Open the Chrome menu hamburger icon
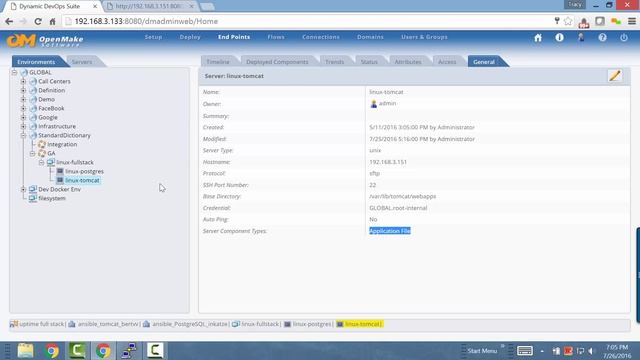Viewport: 640px width, 360px height. click(631, 21)
